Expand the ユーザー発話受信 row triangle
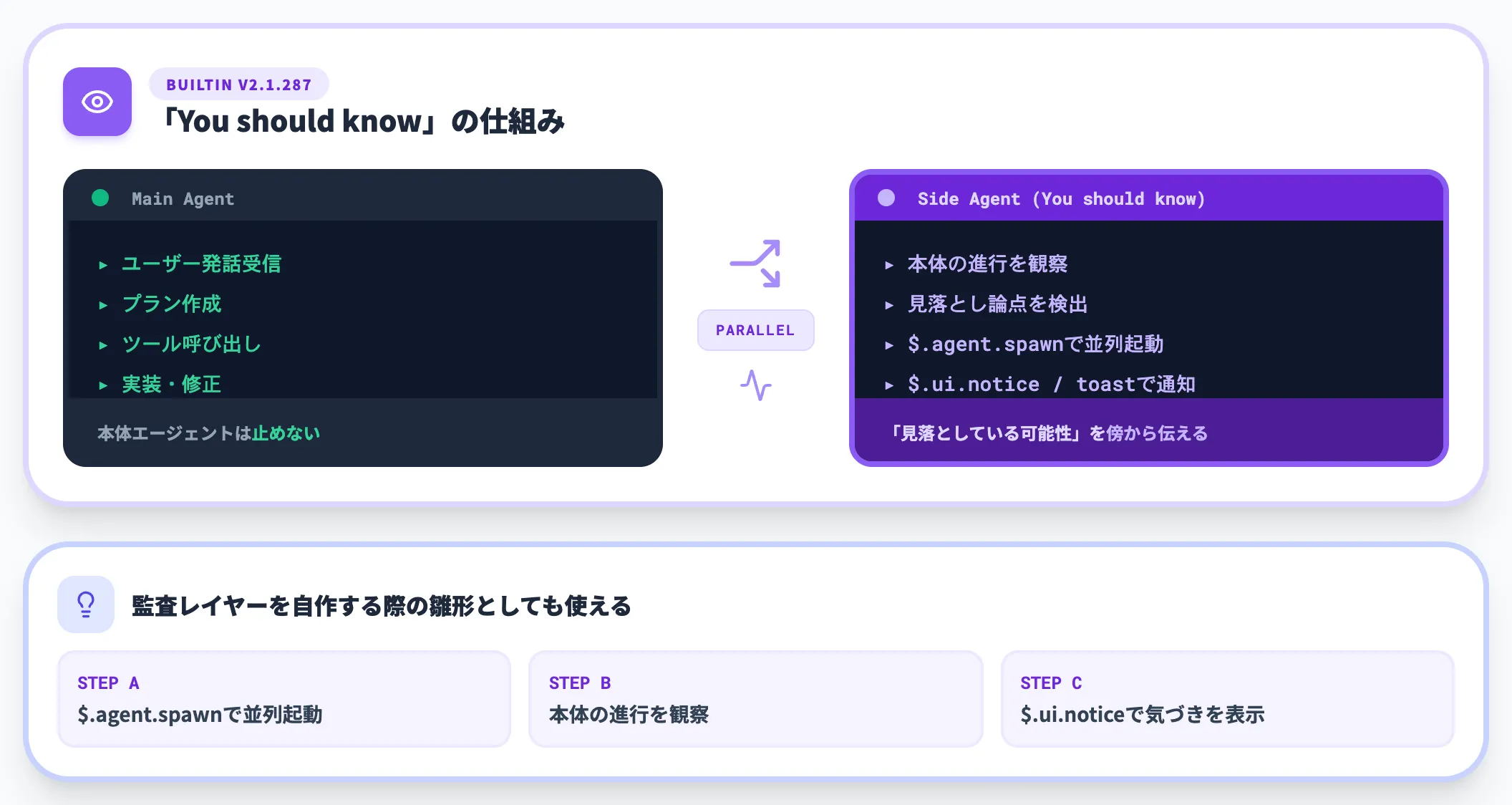1512x805 pixels. pos(103,265)
